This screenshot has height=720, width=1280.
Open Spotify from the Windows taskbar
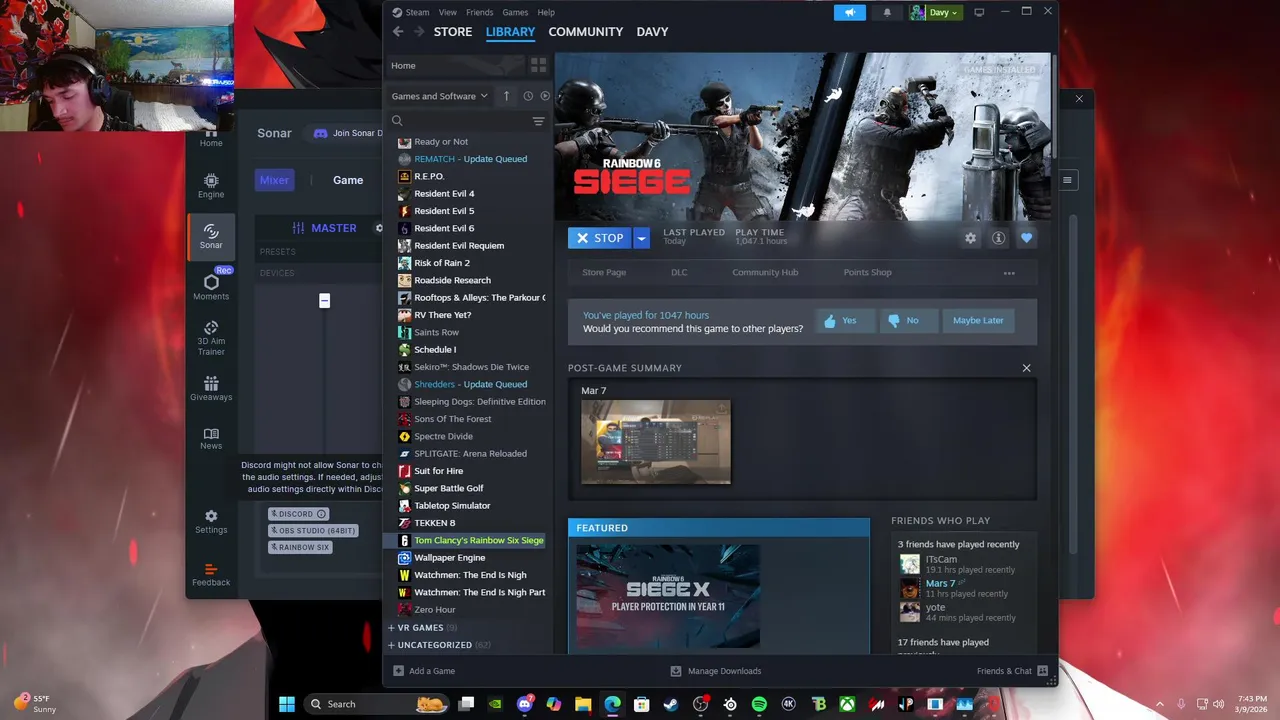coord(759,704)
